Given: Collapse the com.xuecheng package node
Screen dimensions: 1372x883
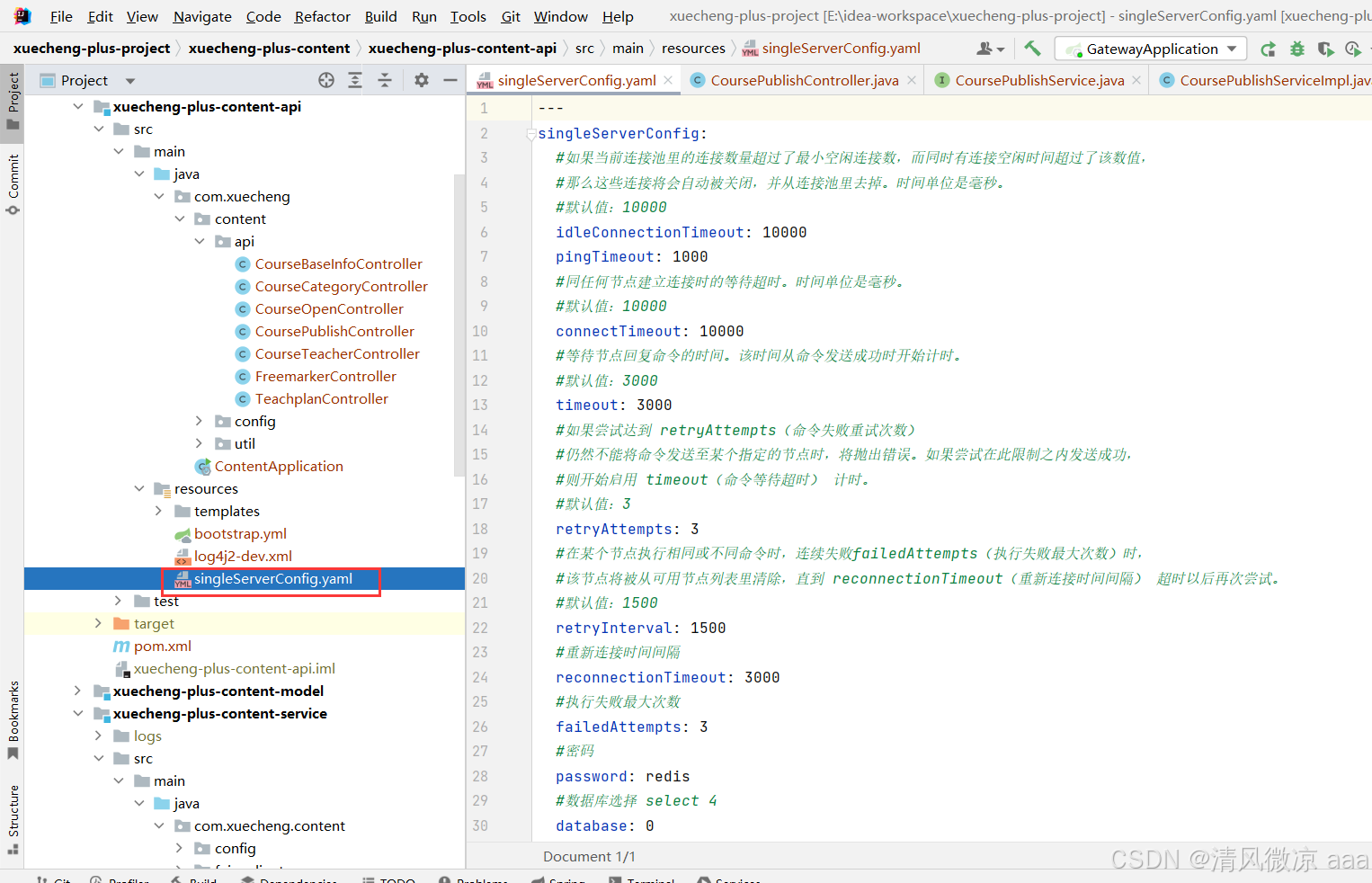Looking at the screenshot, I should tap(159, 196).
